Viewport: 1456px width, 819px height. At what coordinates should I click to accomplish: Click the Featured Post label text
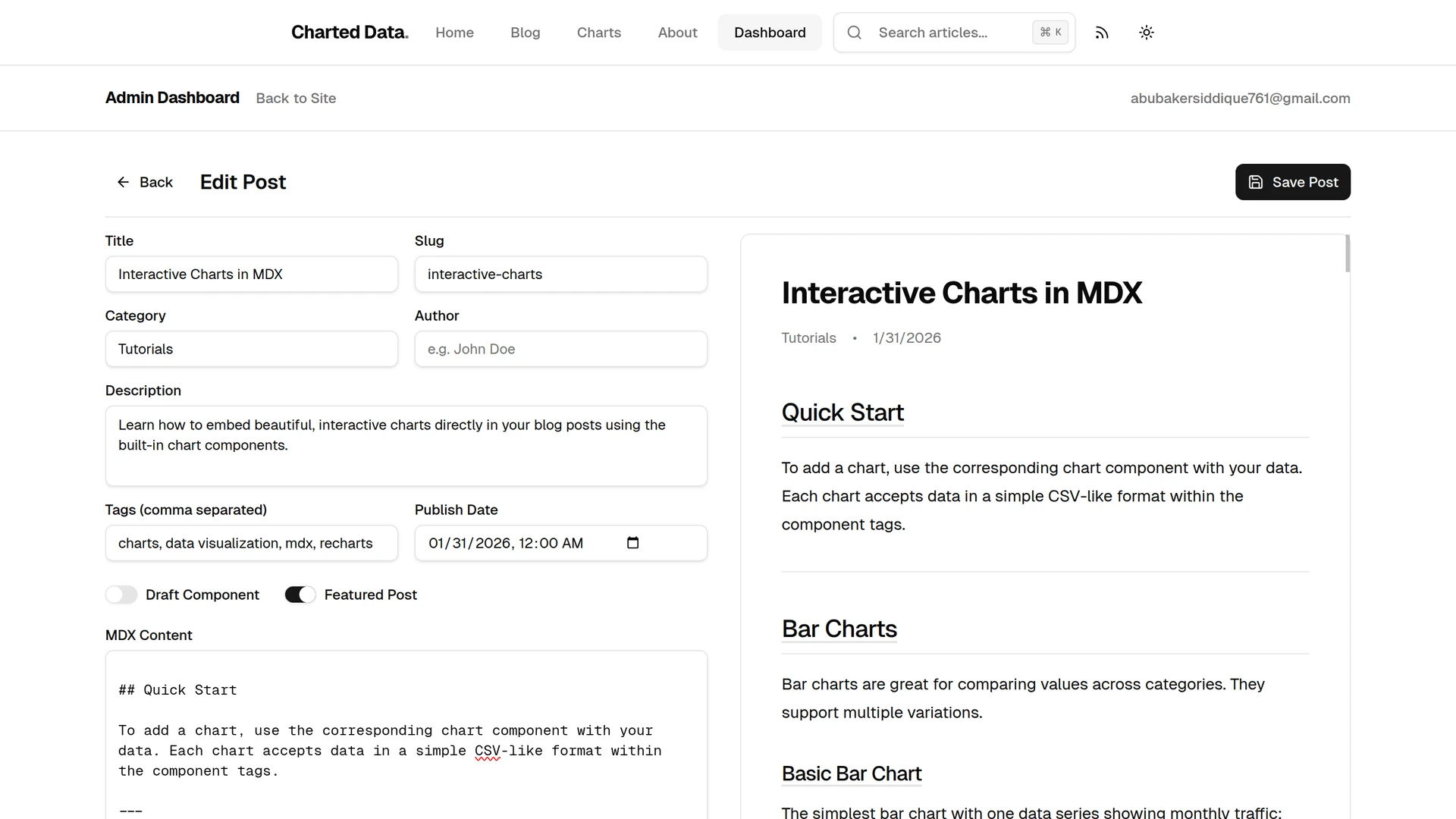click(371, 595)
